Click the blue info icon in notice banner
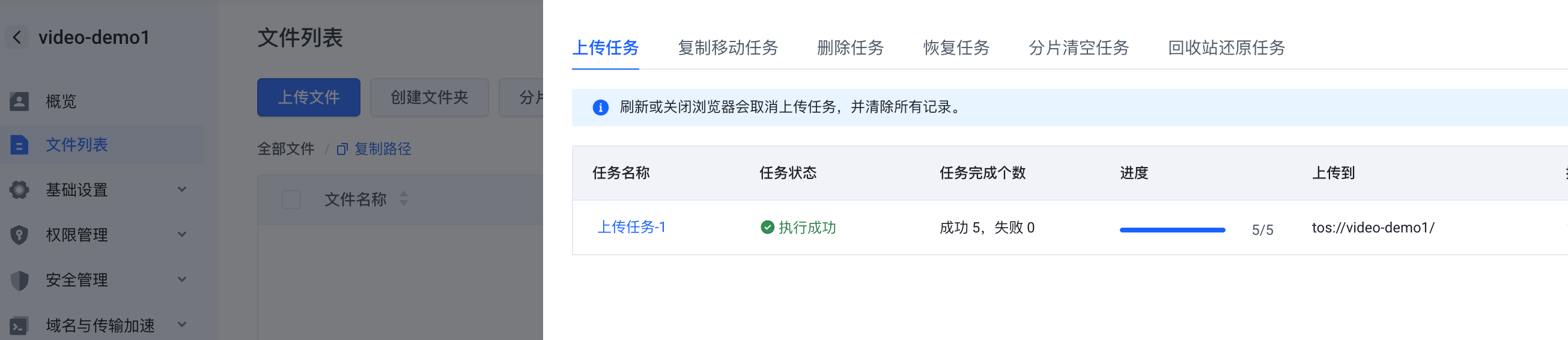 point(600,108)
